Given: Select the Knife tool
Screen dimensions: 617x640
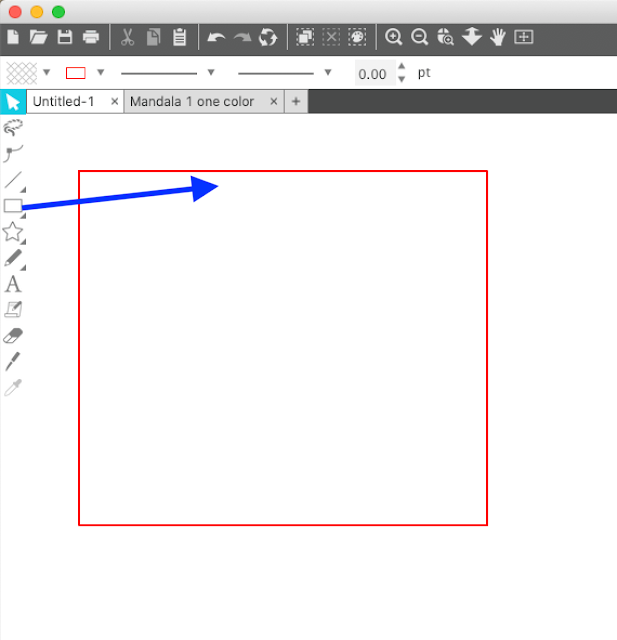Looking at the screenshot, I should [13, 362].
